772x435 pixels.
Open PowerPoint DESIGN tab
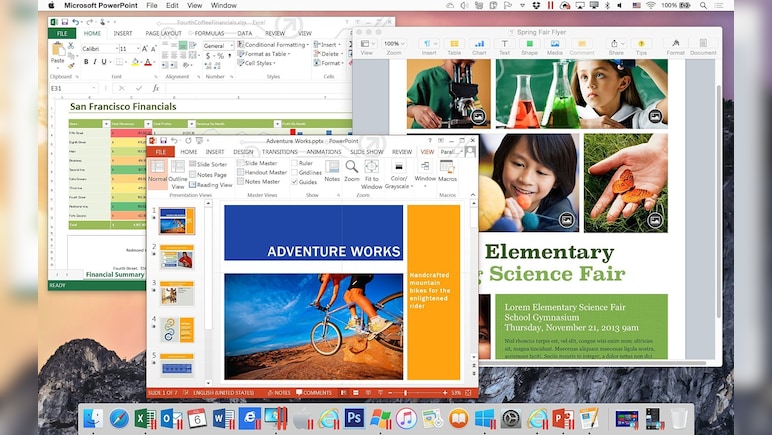(243, 152)
